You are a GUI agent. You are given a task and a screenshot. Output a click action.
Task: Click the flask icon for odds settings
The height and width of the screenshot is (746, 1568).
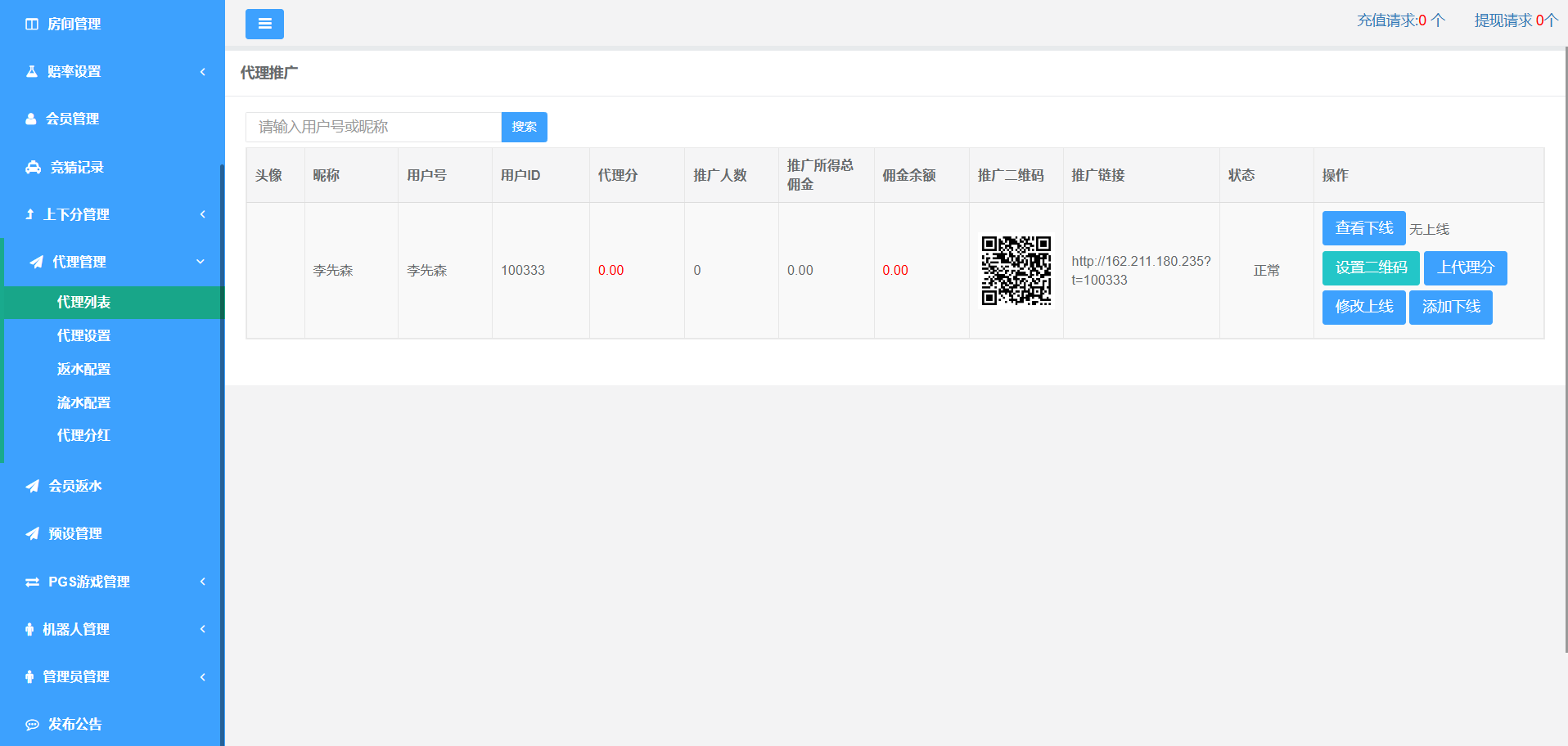(x=32, y=72)
